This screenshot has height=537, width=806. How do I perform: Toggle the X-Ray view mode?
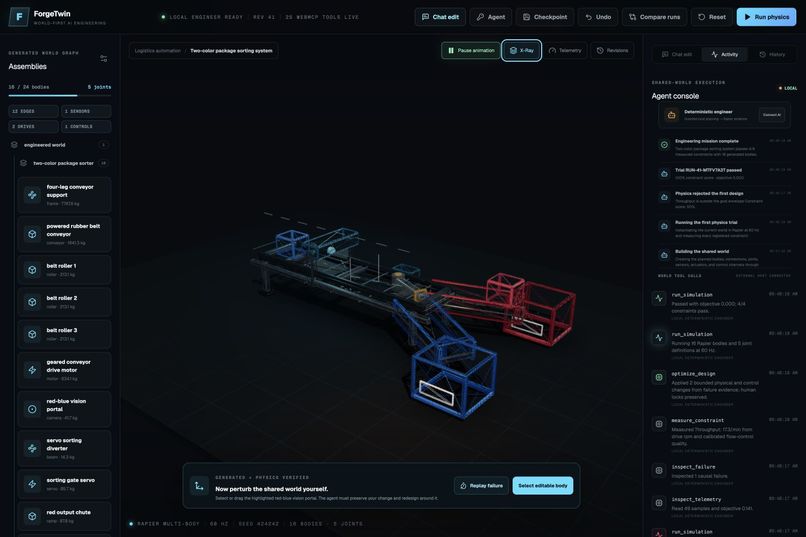[521, 50]
